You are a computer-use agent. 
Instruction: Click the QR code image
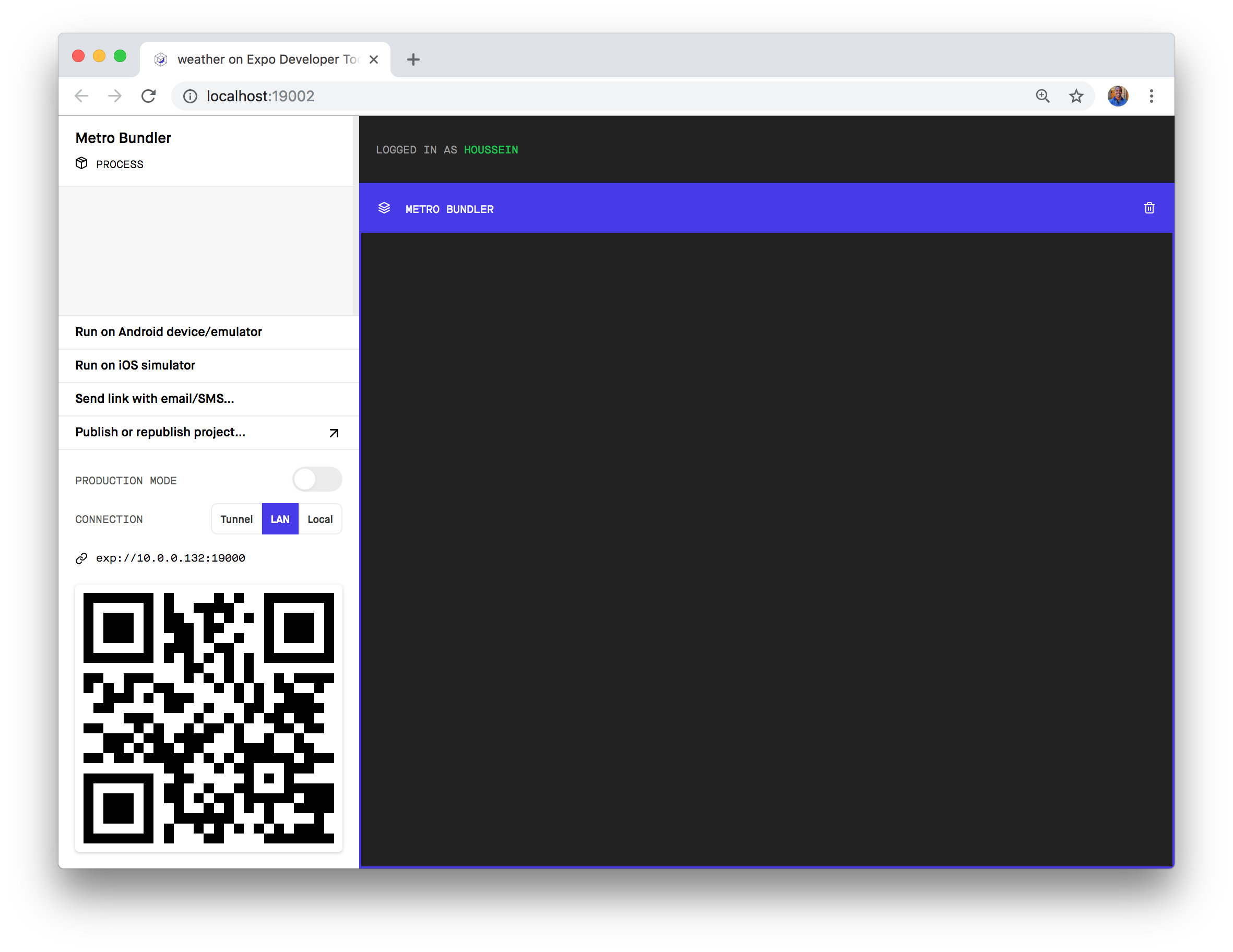coord(208,718)
